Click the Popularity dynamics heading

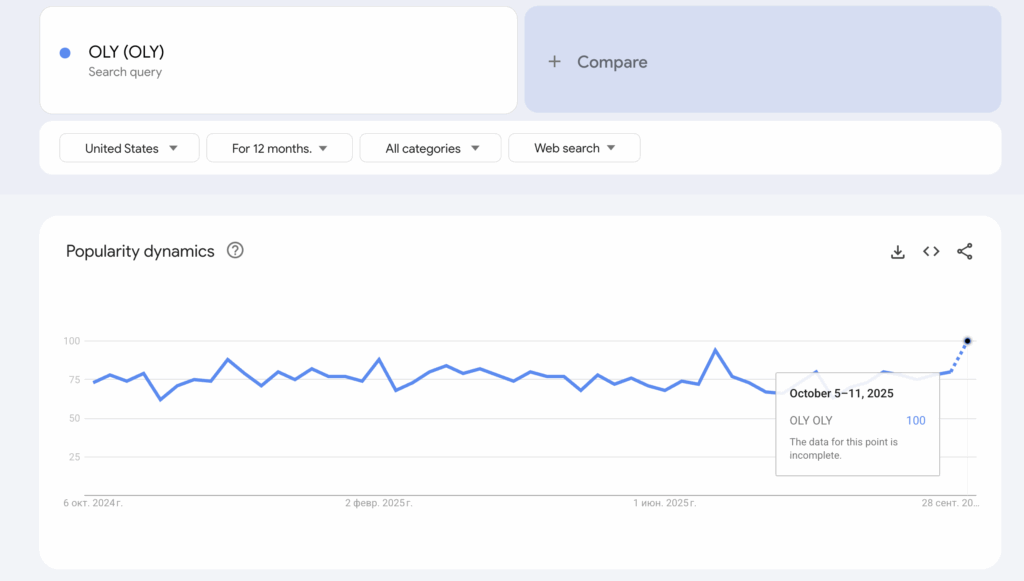click(140, 251)
